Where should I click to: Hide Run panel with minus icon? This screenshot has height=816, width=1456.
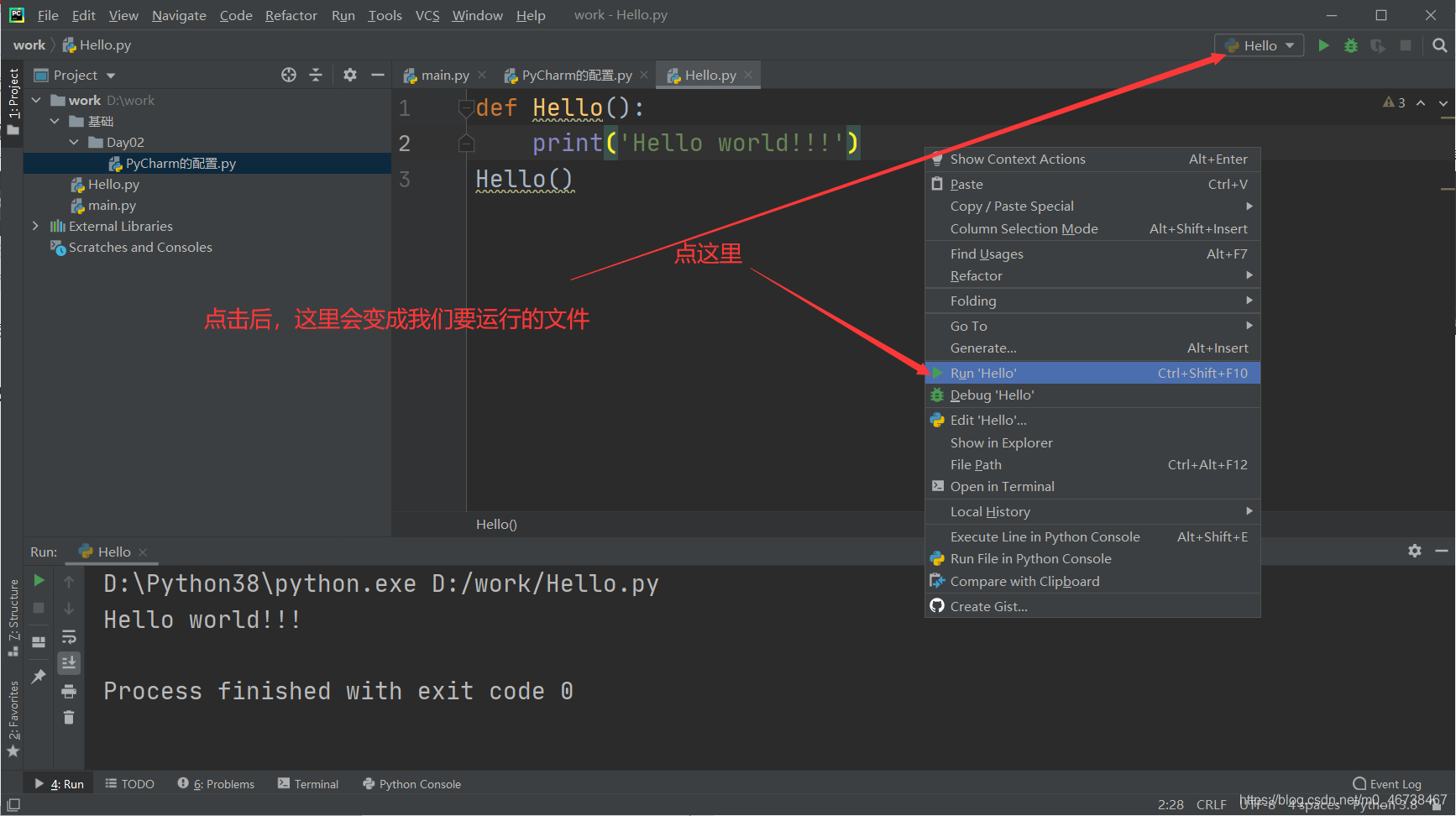click(1442, 551)
